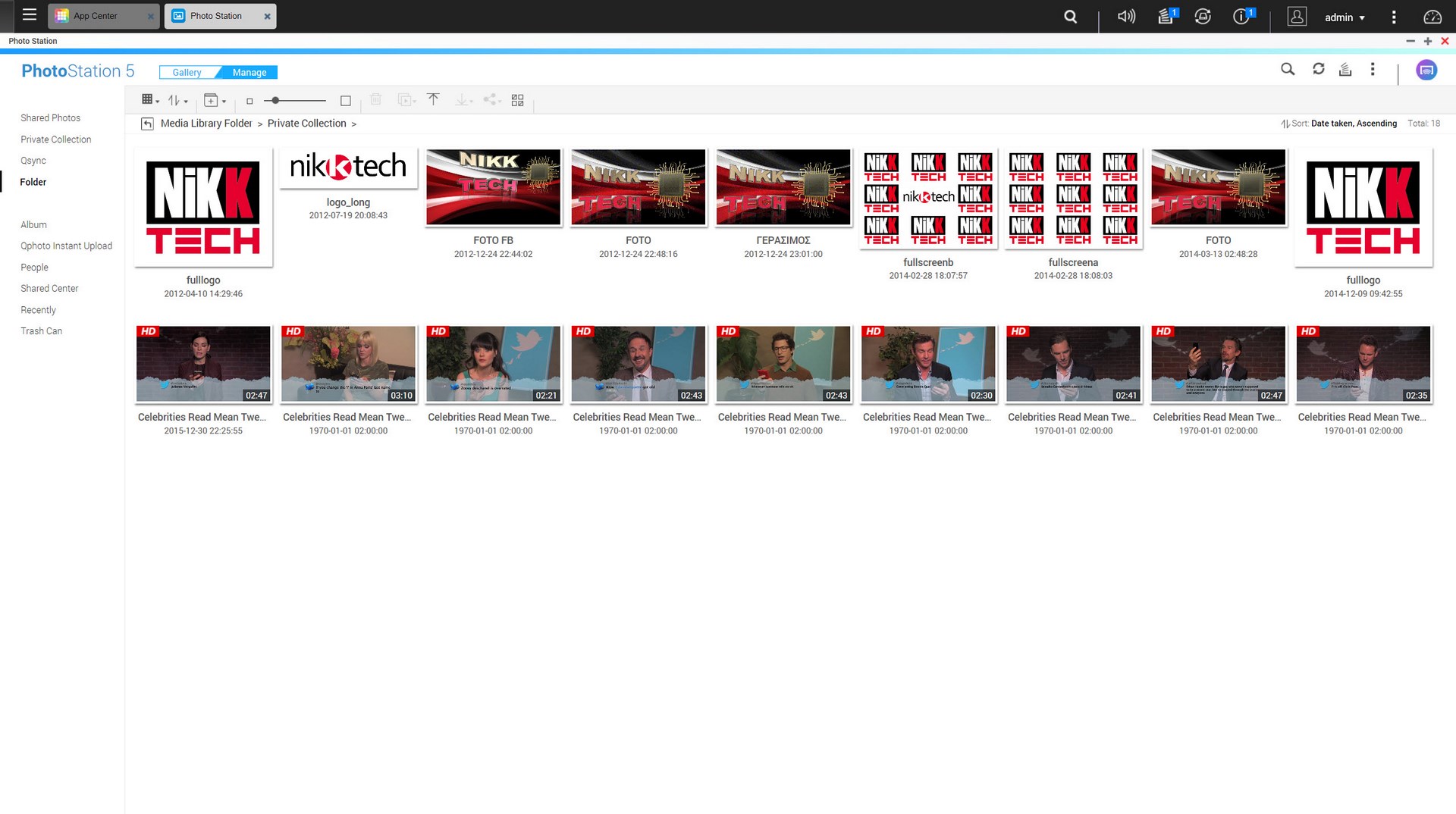Close the App Center tab
Viewport: 1456px width, 814px height.
[x=150, y=16]
